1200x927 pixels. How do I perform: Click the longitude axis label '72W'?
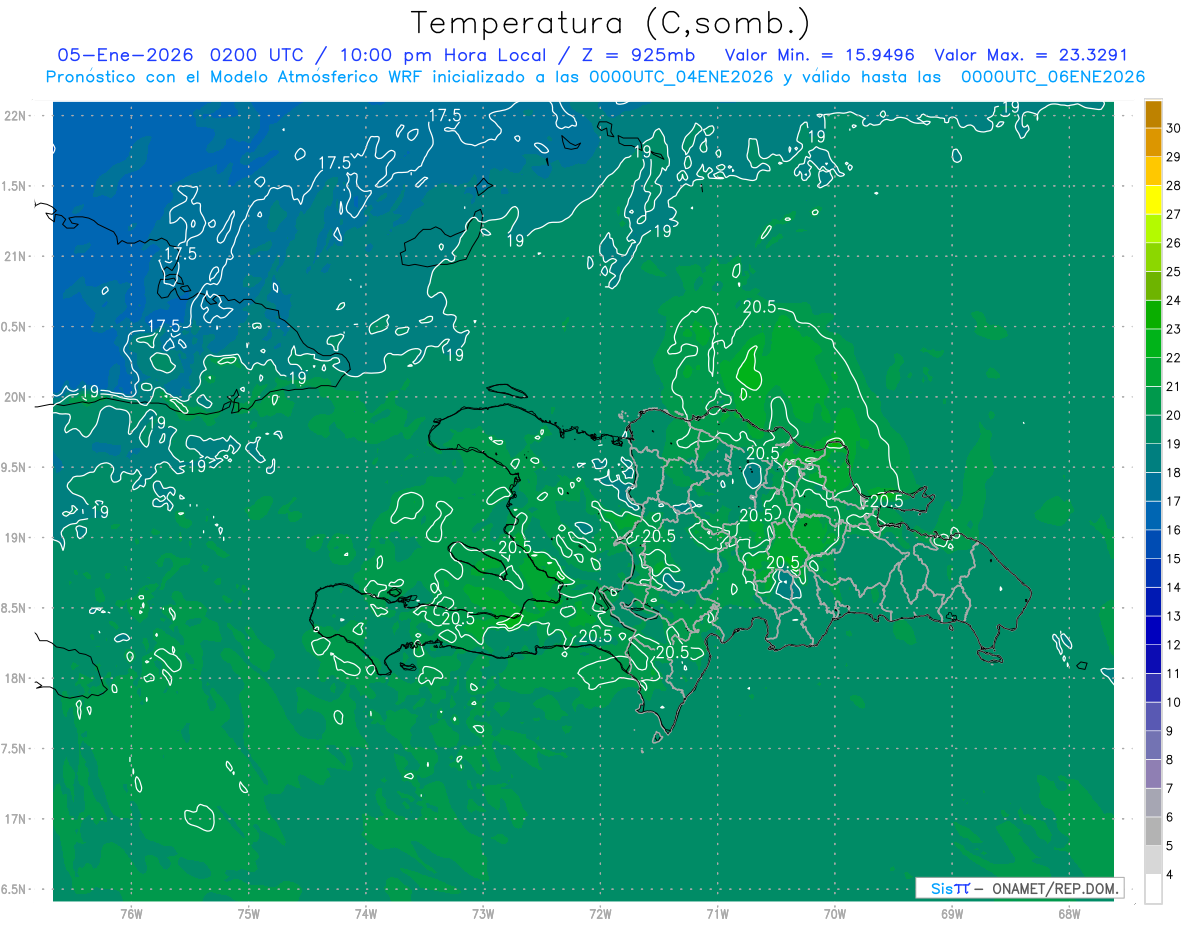click(600, 913)
